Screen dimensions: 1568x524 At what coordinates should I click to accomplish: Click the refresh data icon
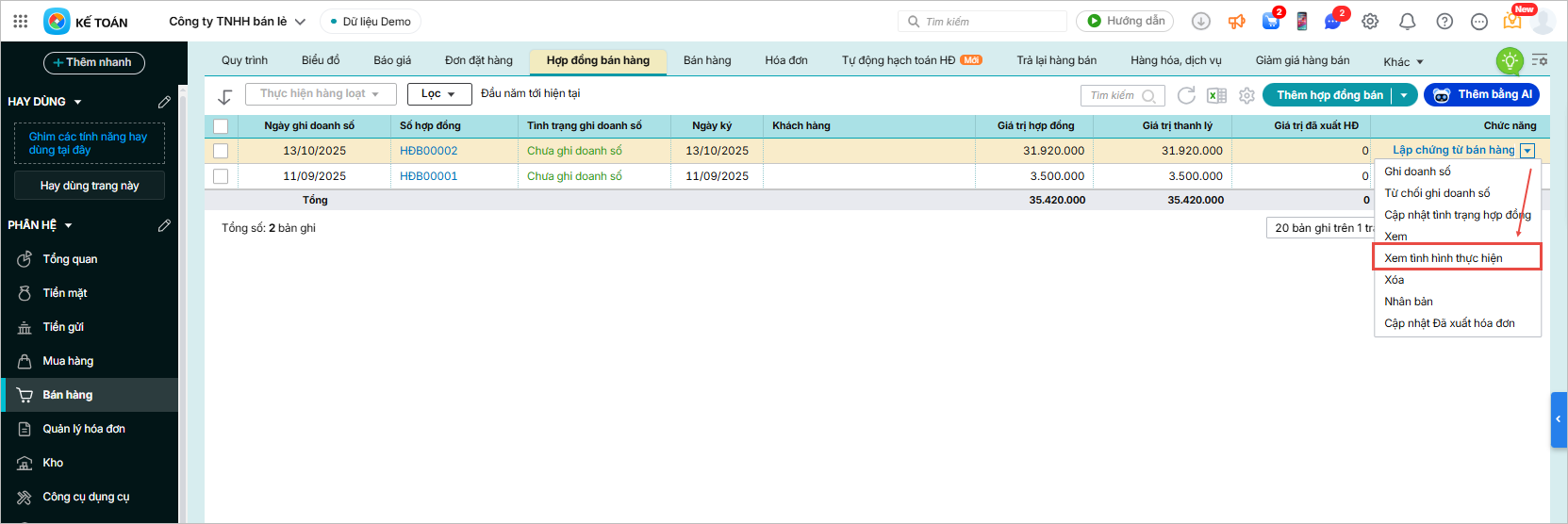(1186, 95)
